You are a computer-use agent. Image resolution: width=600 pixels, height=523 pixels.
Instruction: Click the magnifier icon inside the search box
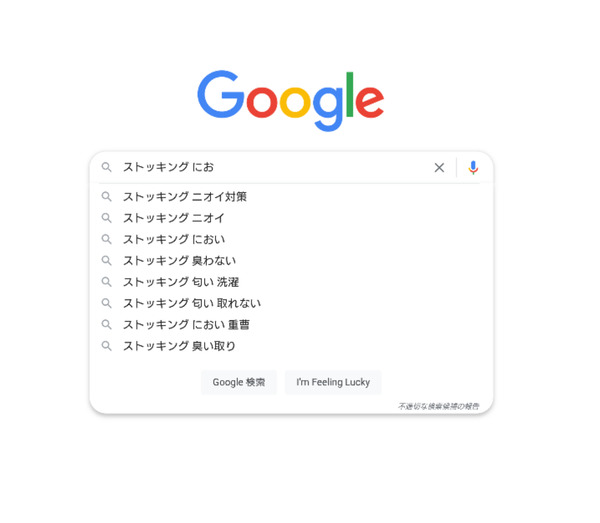(x=106, y=167)
